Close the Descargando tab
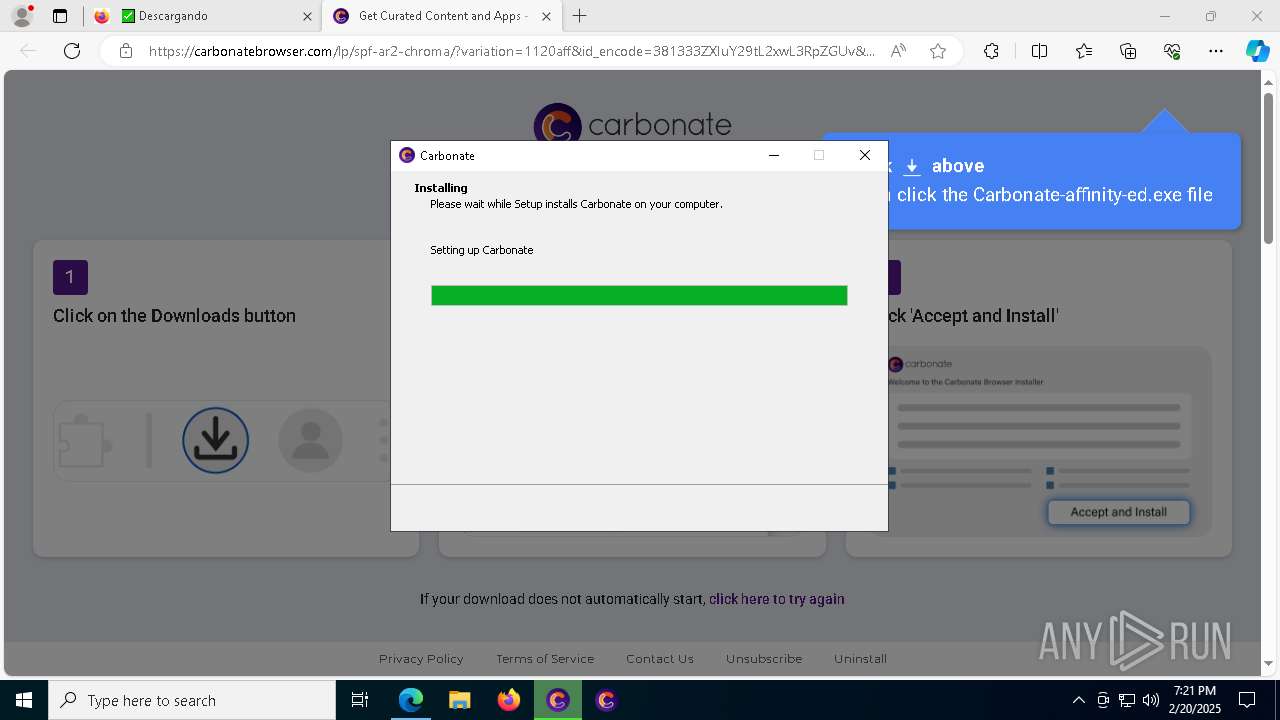Viewport: 1280px width, 720px height. click(307, 16)
